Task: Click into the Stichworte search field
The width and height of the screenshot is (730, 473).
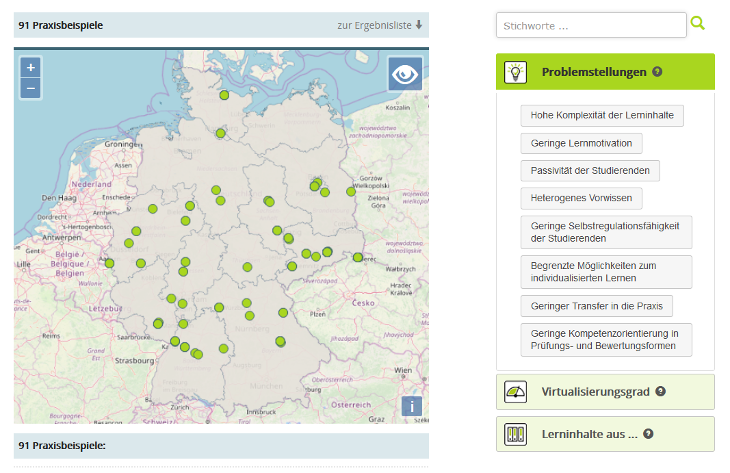Action: pos(591,25)
